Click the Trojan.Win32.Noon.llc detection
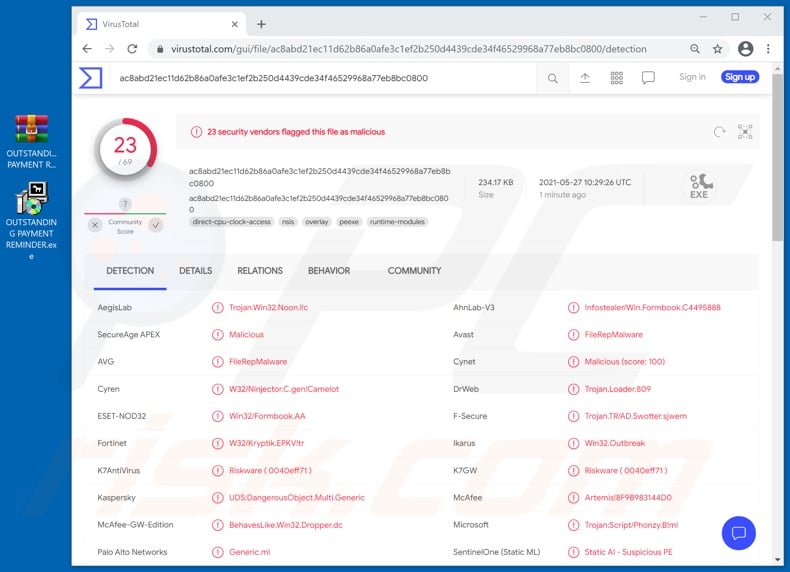 (268, 307)
